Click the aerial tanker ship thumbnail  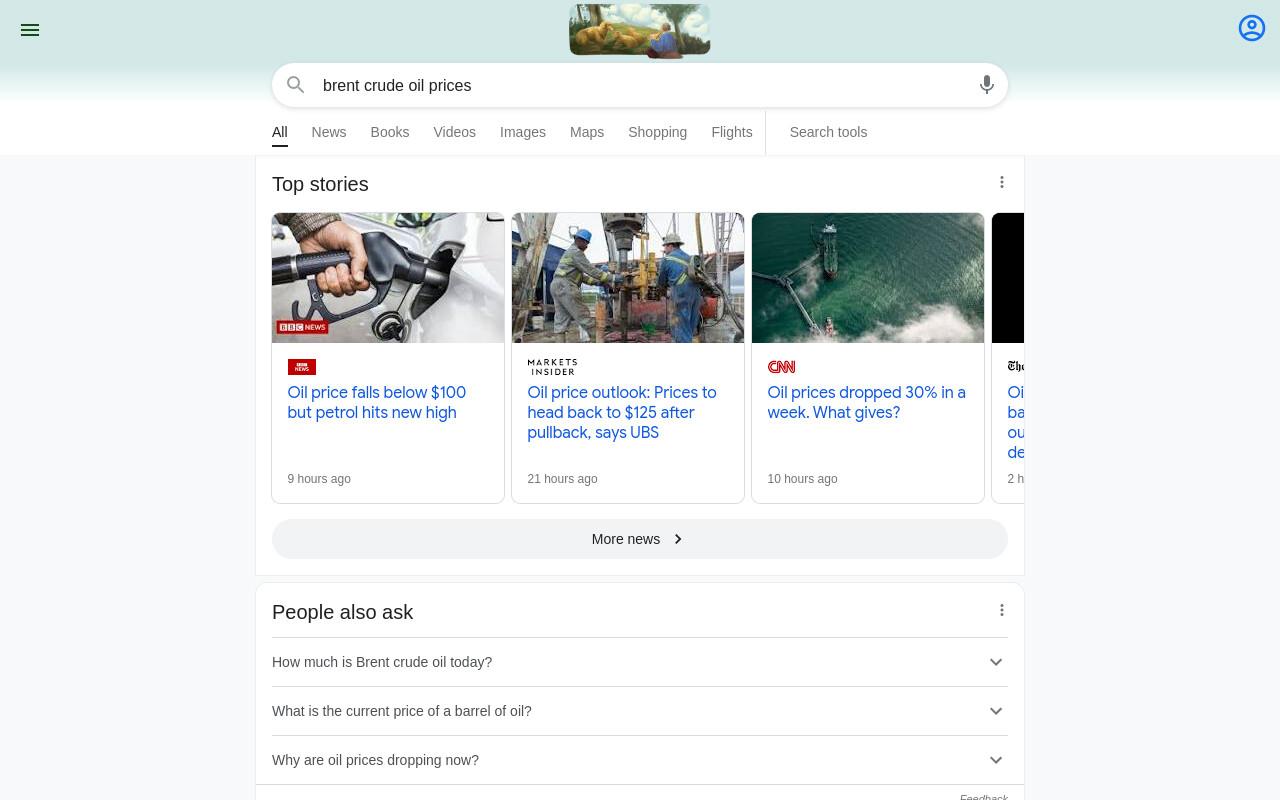[x=868, y=278]
